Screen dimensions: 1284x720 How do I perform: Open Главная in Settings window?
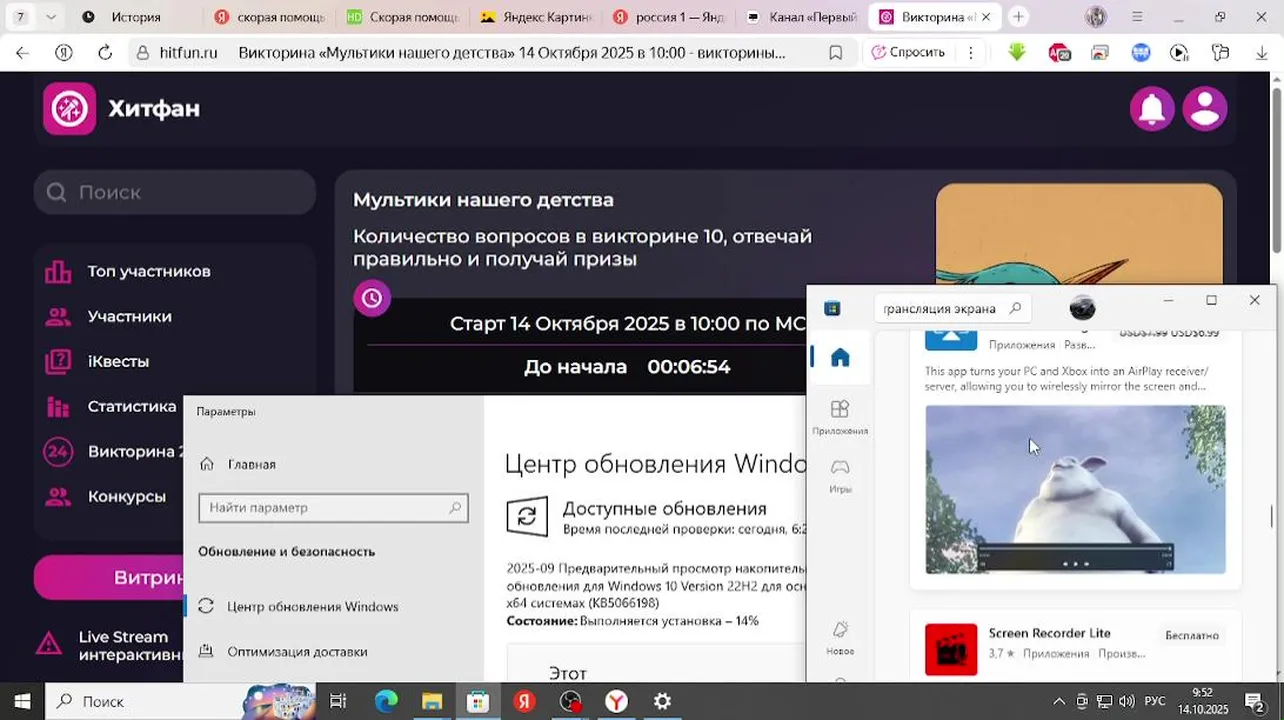point(237,464)
